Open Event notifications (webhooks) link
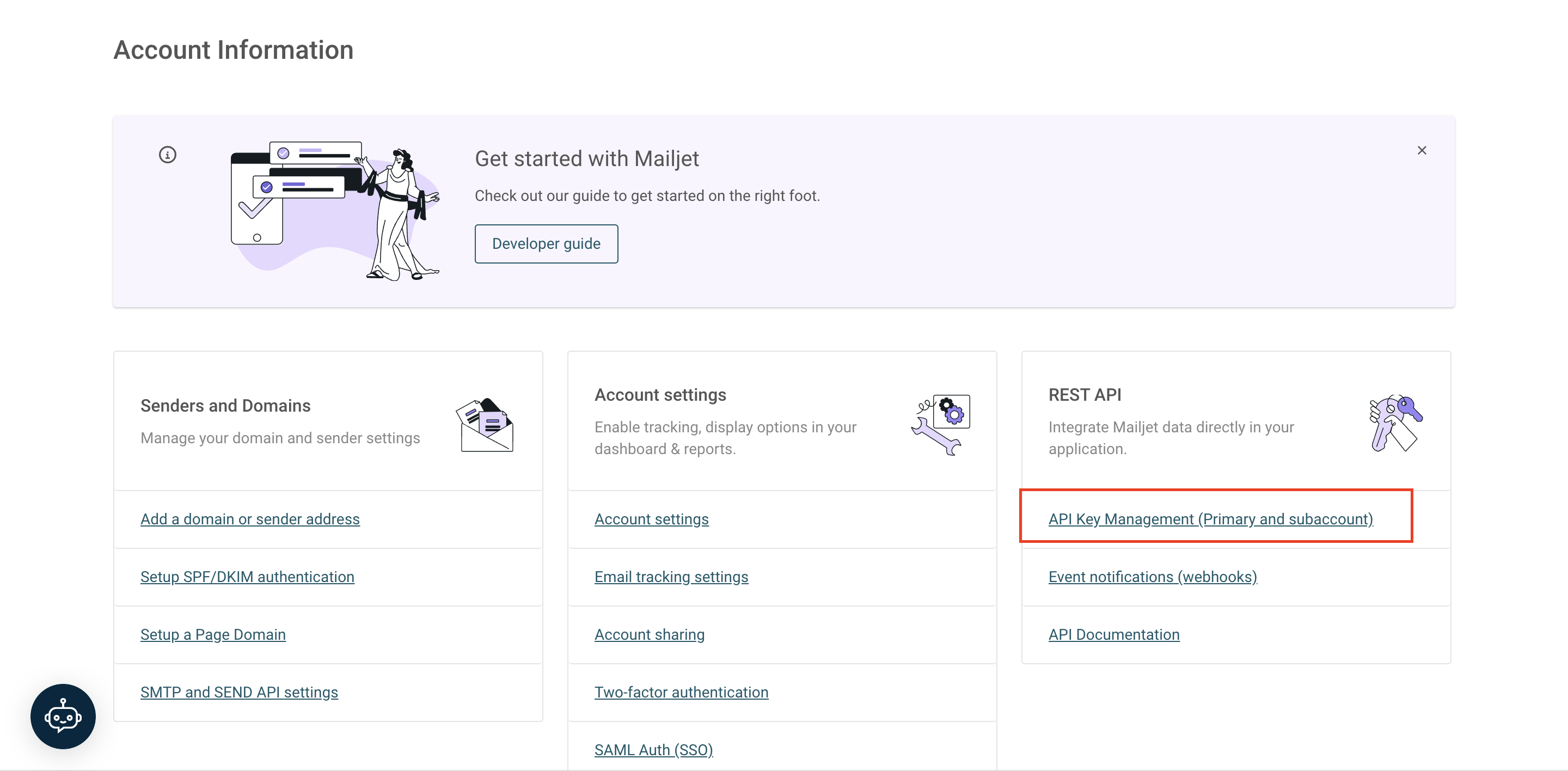Viewport: 1568px width, 771px height. pyautogui.click(x=1153, y=577)
